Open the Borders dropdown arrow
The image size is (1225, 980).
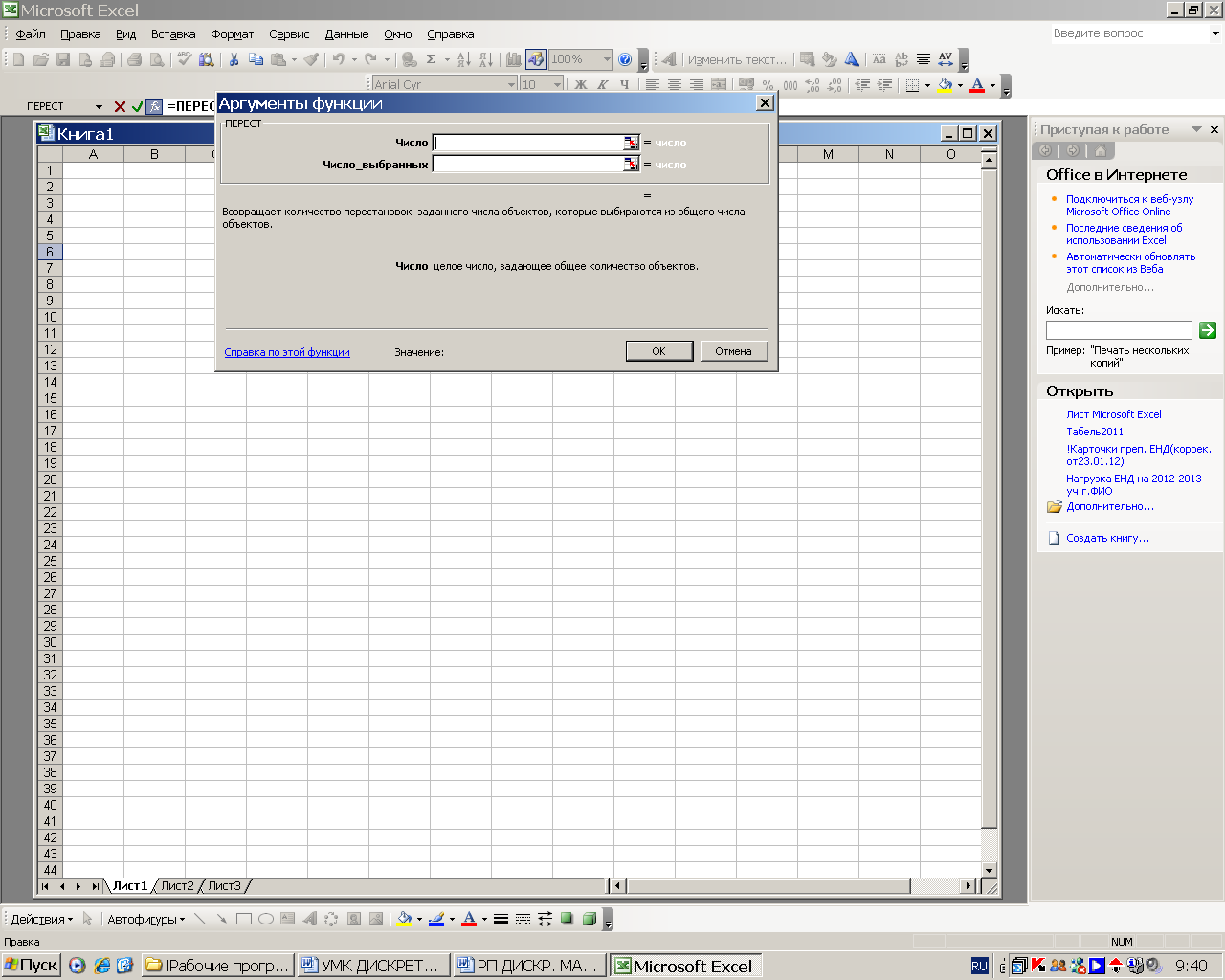927,84
